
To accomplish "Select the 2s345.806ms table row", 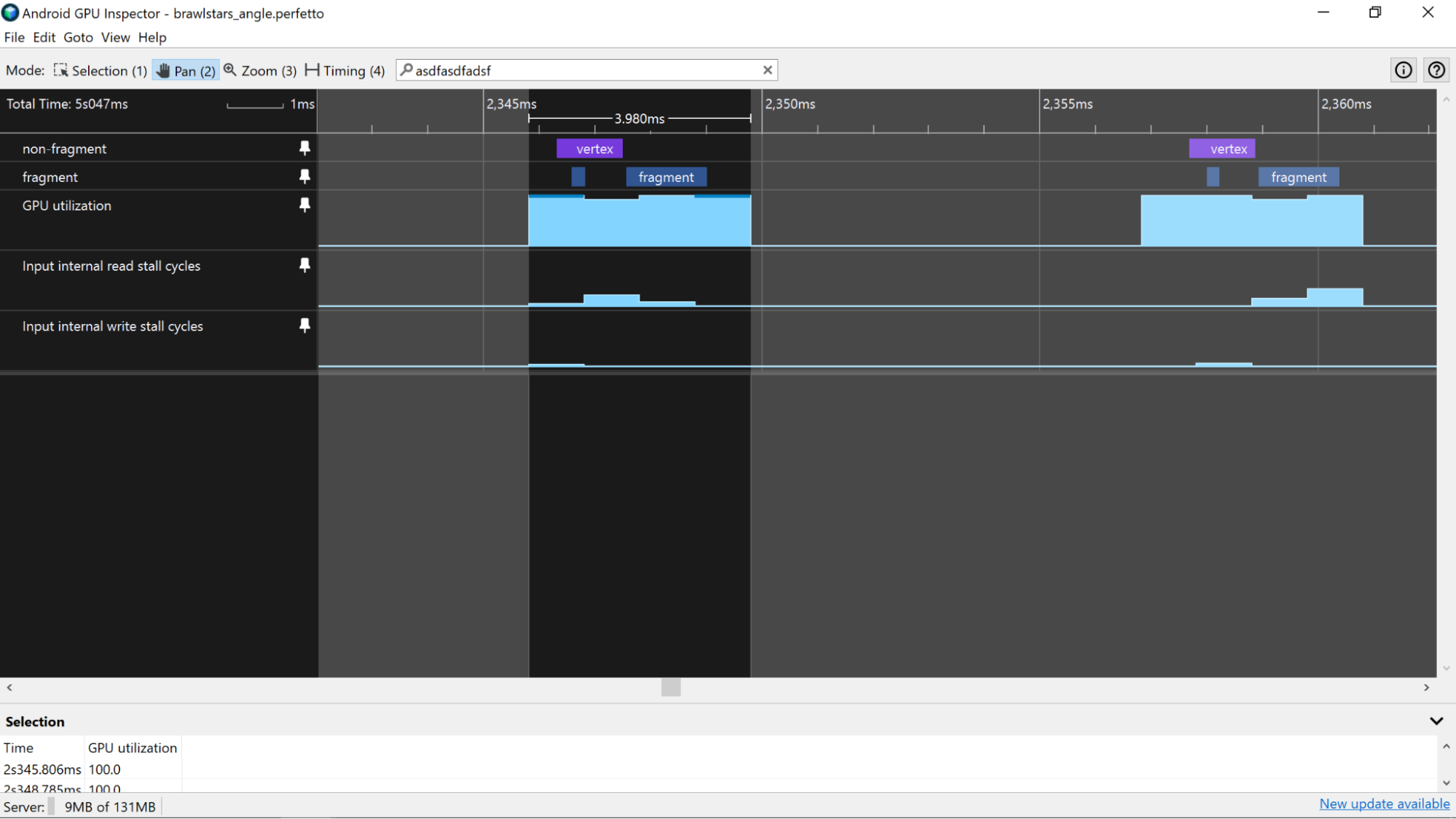I will pyautogui.click(x=90, y=769).
